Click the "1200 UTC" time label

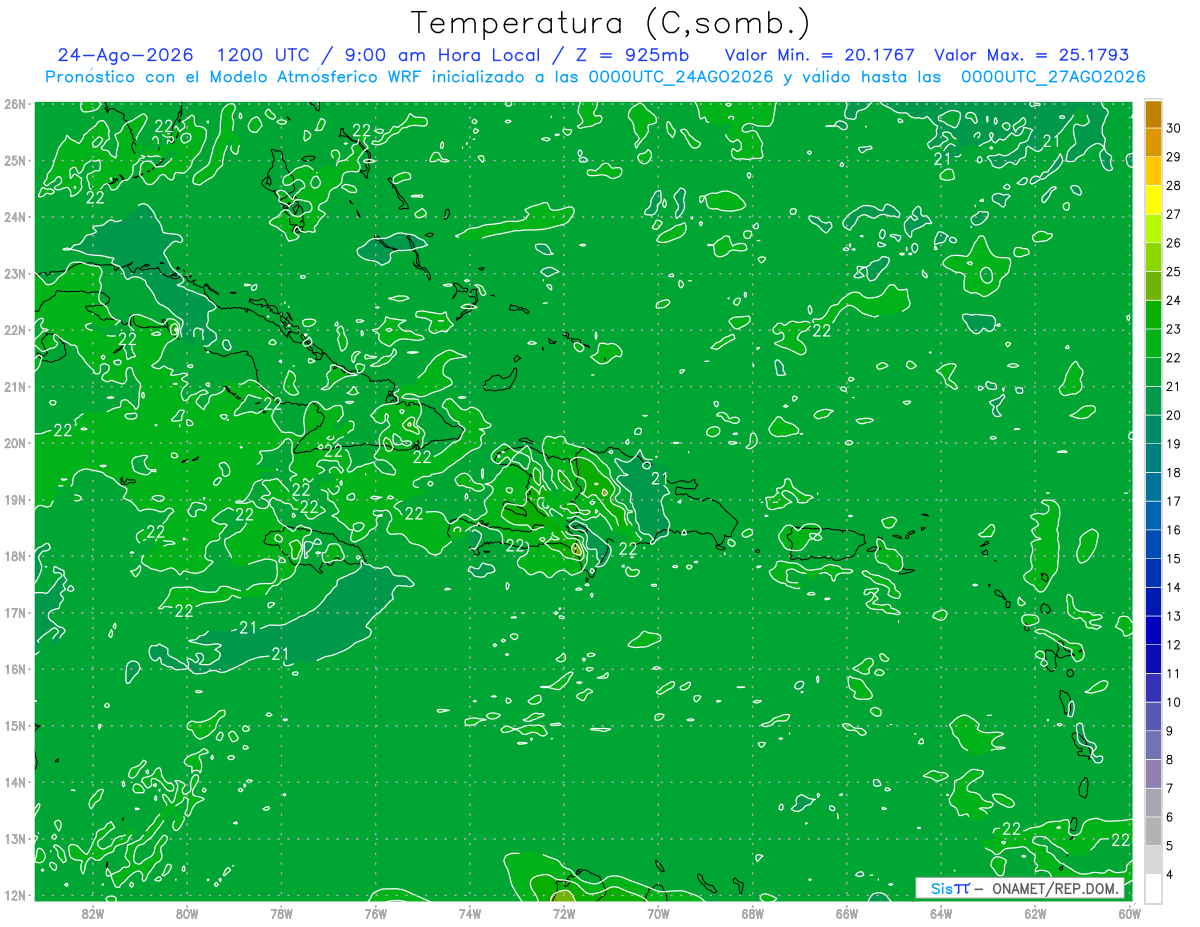click(x=261, y=55)
